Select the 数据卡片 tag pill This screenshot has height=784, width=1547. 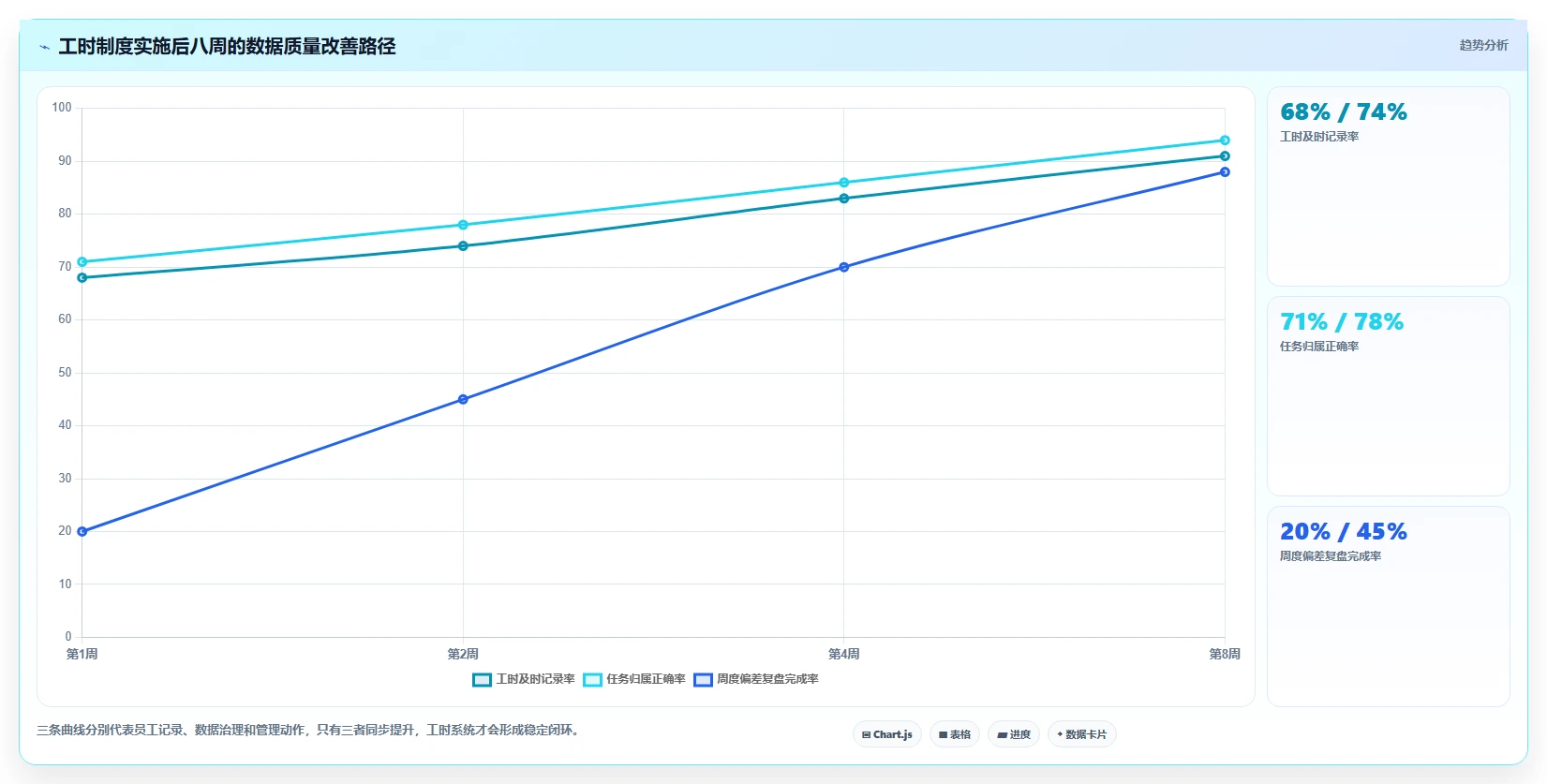[x=1082, y=734]
